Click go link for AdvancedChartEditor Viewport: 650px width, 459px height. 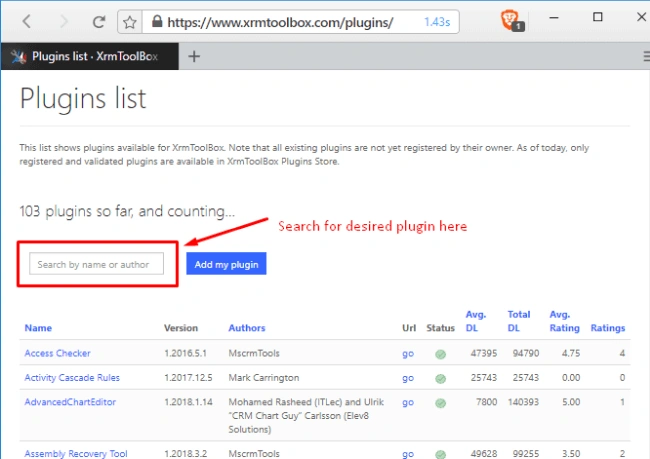pyautogui.click(x=408, y=403)
